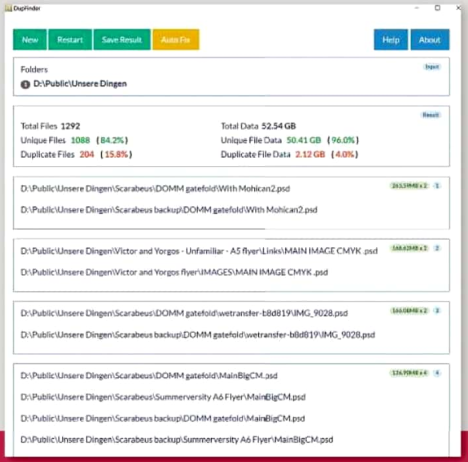The height and width of the screenshot is (462, 468).
Task: Open the Help page
Action: (391, 40)
